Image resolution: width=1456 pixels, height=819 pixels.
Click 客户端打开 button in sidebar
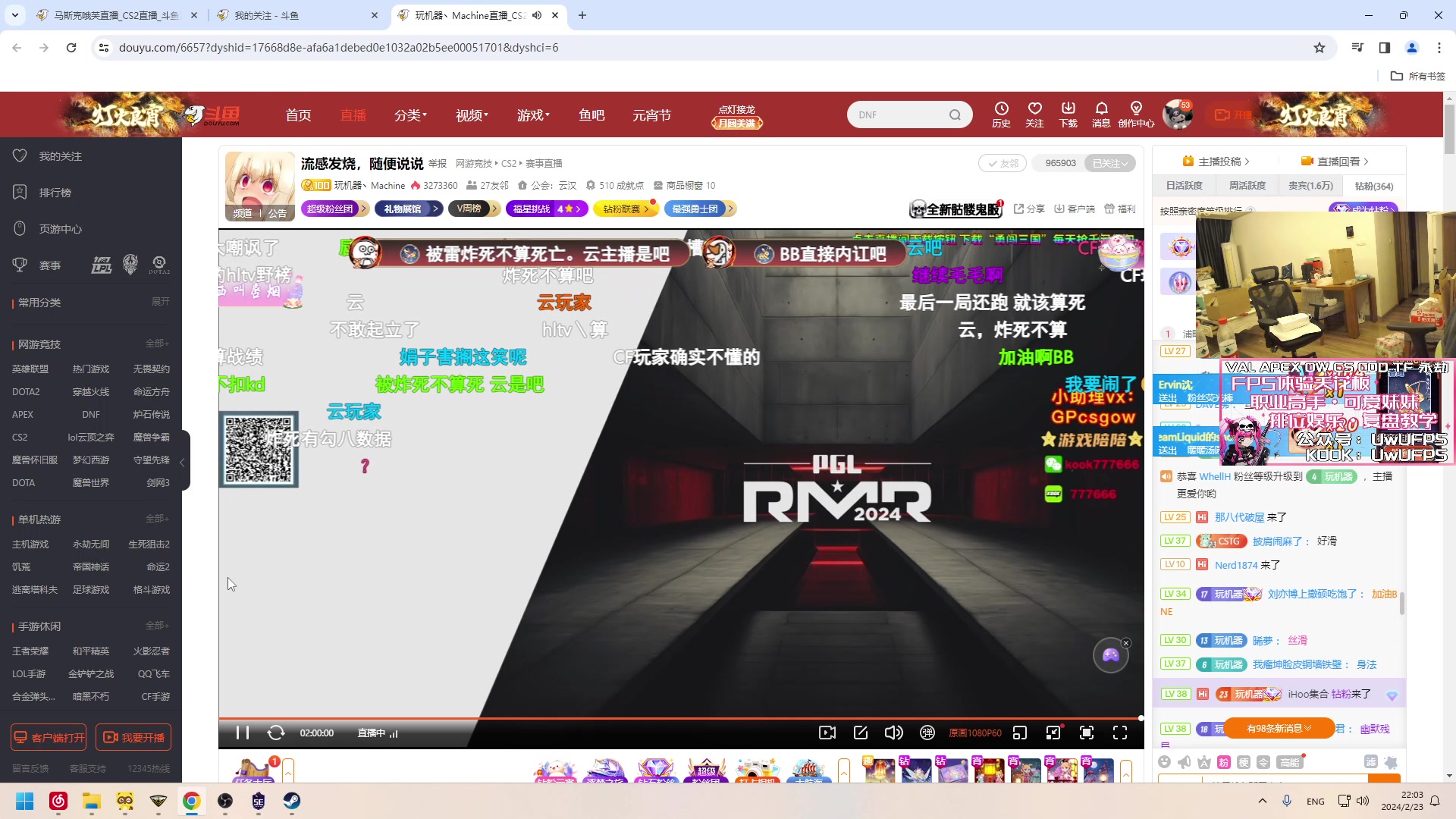(49, 737)
